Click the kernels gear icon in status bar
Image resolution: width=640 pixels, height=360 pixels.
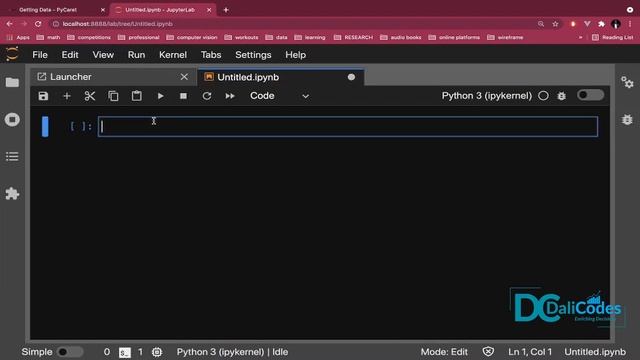point(157,352)
